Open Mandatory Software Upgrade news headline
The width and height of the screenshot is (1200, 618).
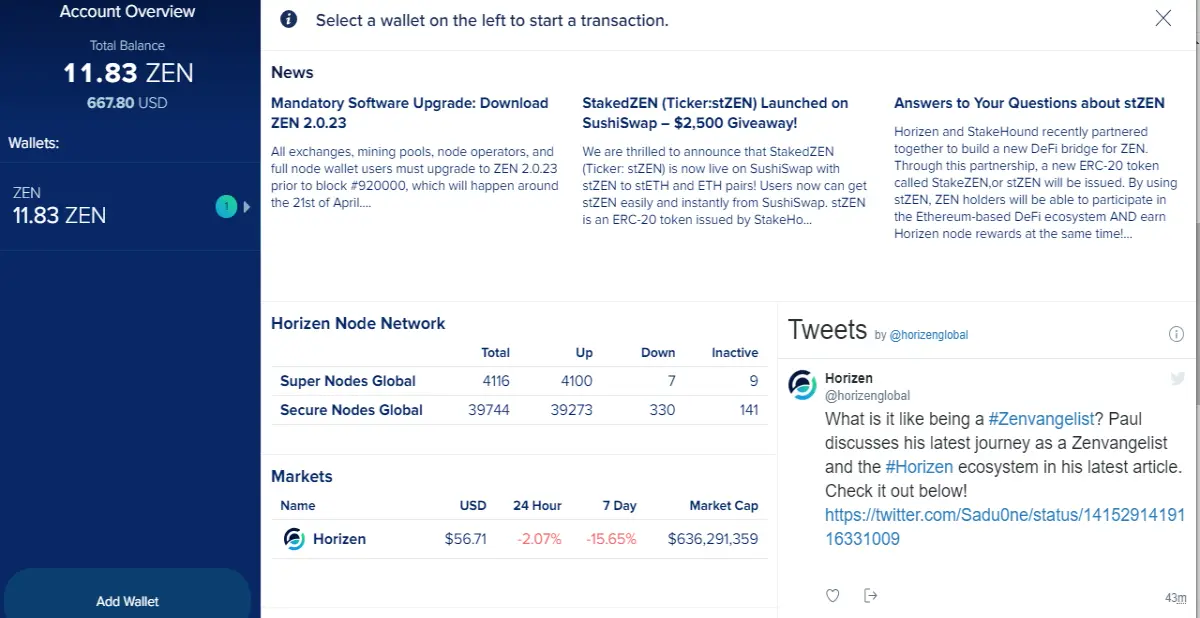tap(410, 113)
